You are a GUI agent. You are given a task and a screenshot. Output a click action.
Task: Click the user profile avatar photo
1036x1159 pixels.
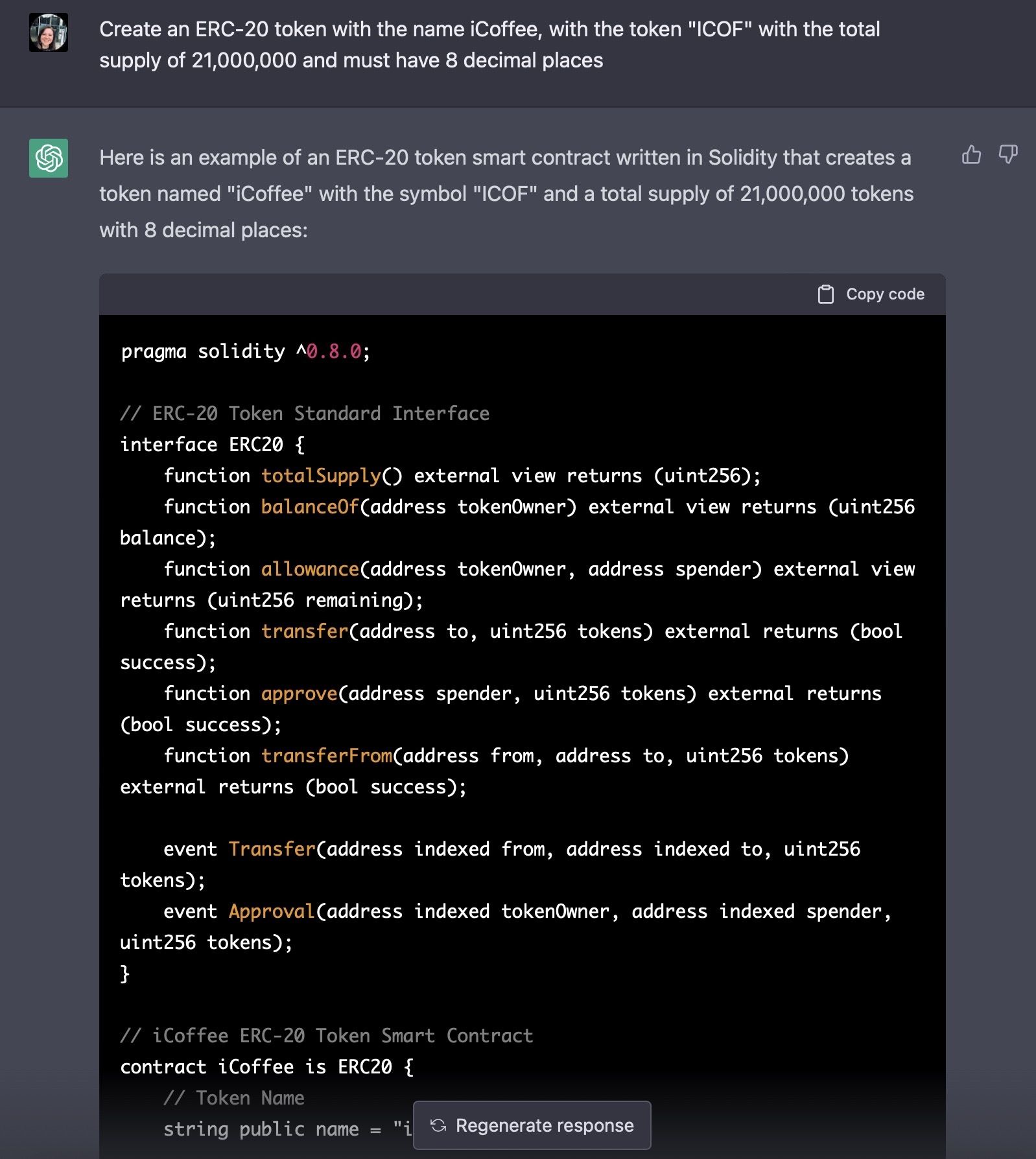coord(49,32)
